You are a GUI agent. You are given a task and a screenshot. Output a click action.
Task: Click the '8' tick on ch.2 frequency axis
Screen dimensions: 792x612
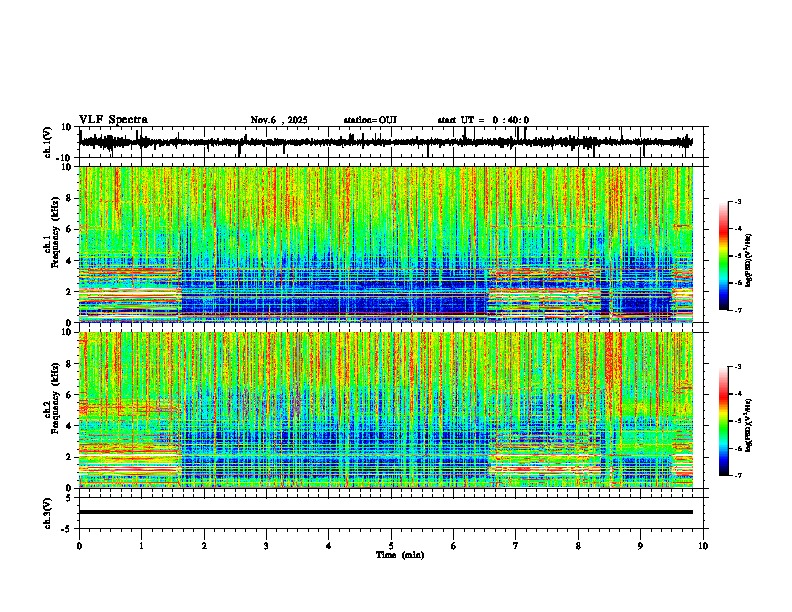[70, 364]
